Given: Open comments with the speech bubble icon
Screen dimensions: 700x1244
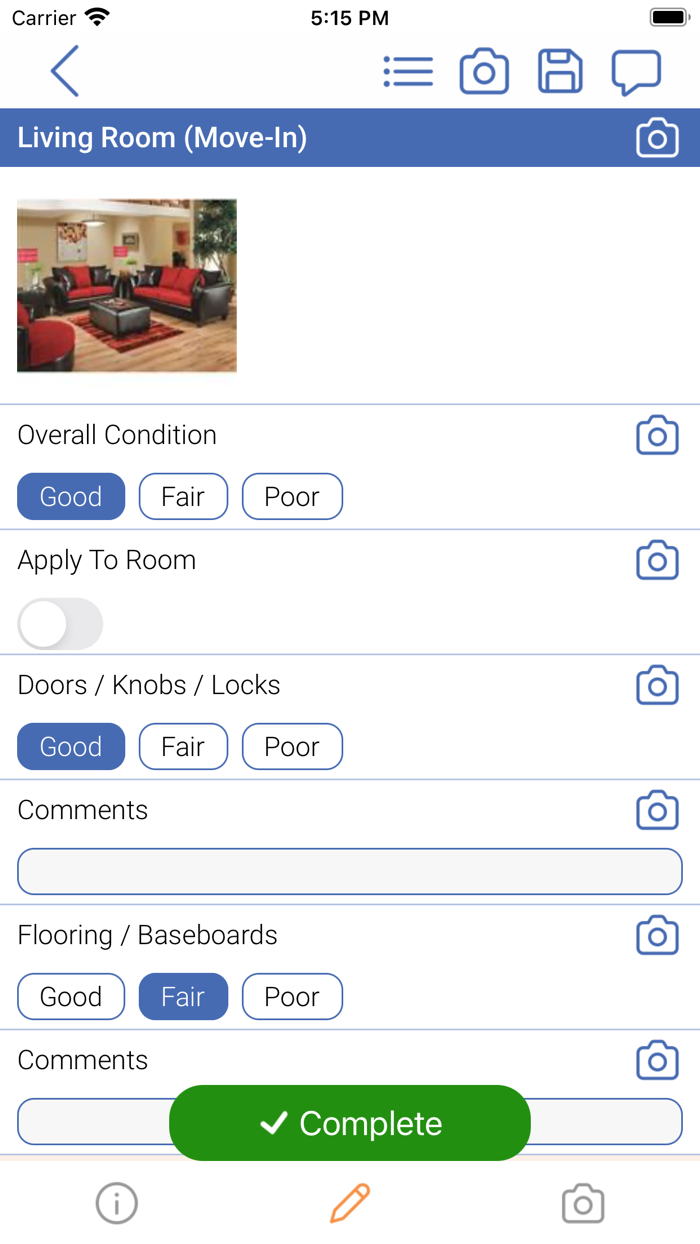Looking at the screenshot, I should [636, 71].
